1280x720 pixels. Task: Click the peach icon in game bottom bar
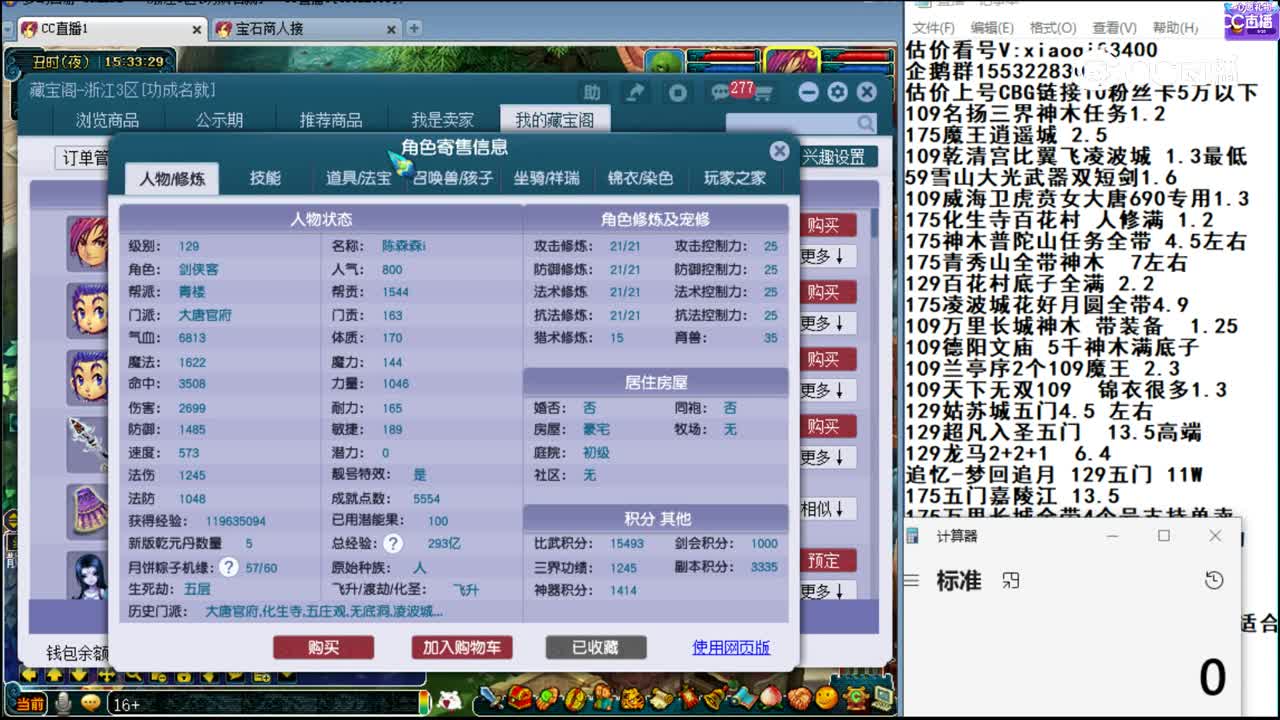[770, 698]
